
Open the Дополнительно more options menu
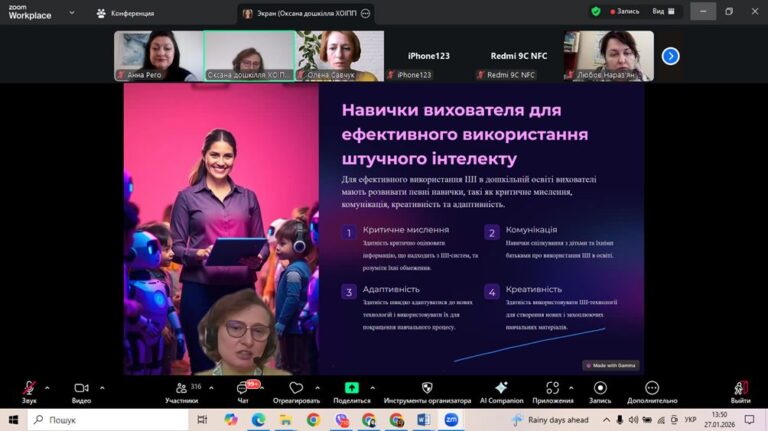(652, 392)
